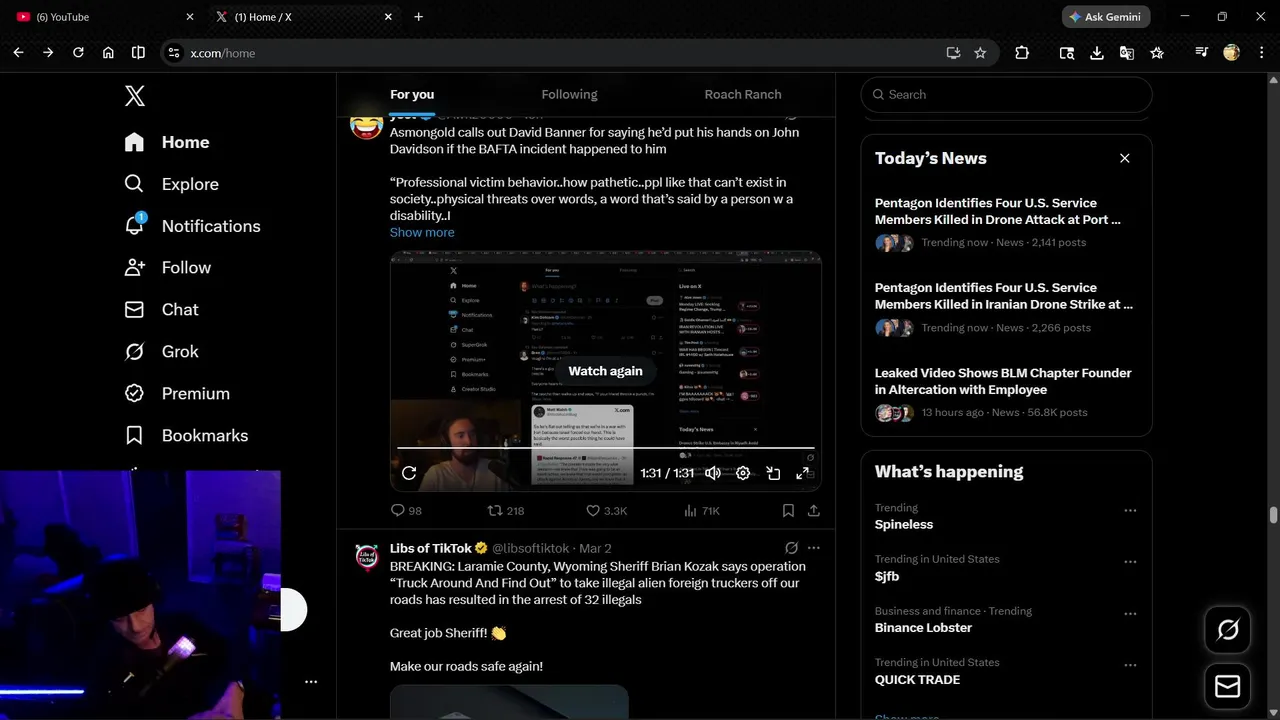The width and height of the screenshot is (1280, 720).
Task: Open Bookmarks from the sidebar
Action: point(186,435)
